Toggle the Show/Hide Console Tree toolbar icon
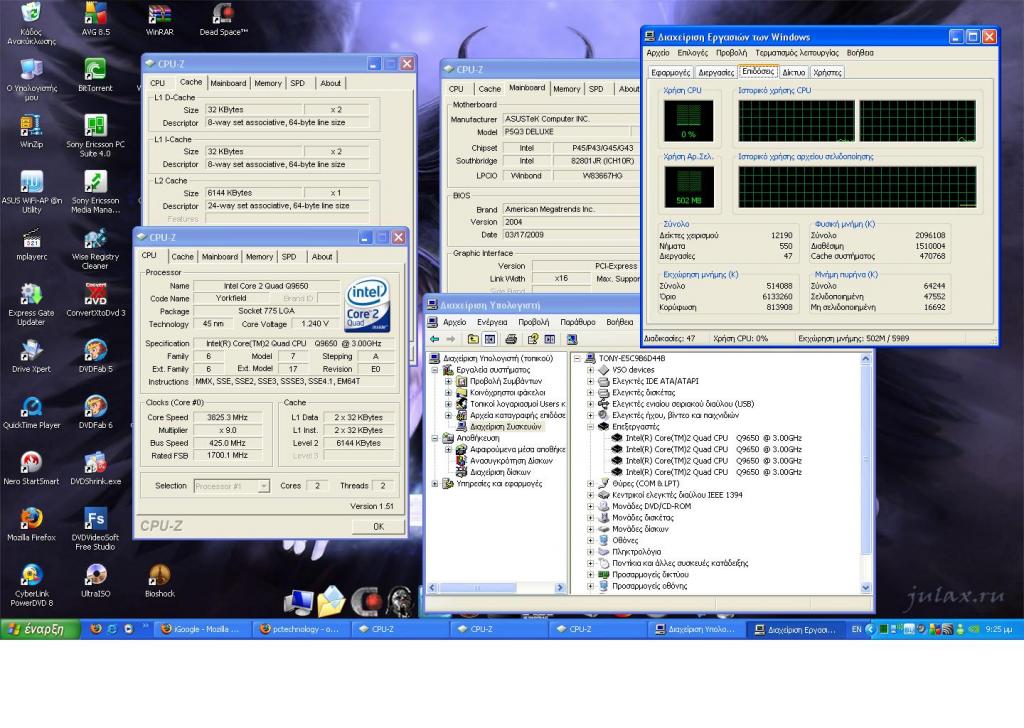This screenshot has height=728, width=1024. pyautogui.click(x=490, y=339)
